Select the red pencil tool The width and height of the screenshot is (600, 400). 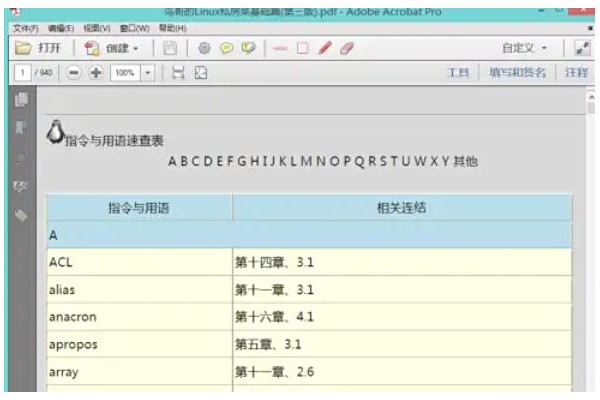(324, 48)
